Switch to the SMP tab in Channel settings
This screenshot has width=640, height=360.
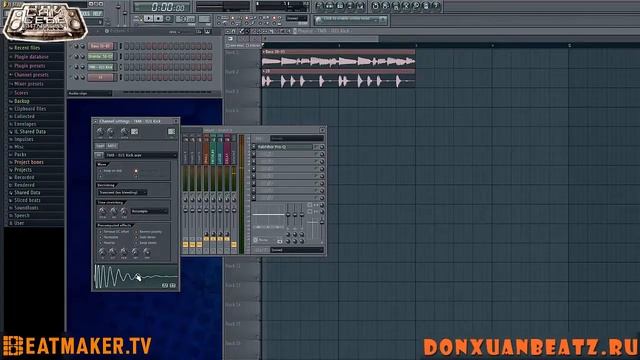tap(100, 146)
